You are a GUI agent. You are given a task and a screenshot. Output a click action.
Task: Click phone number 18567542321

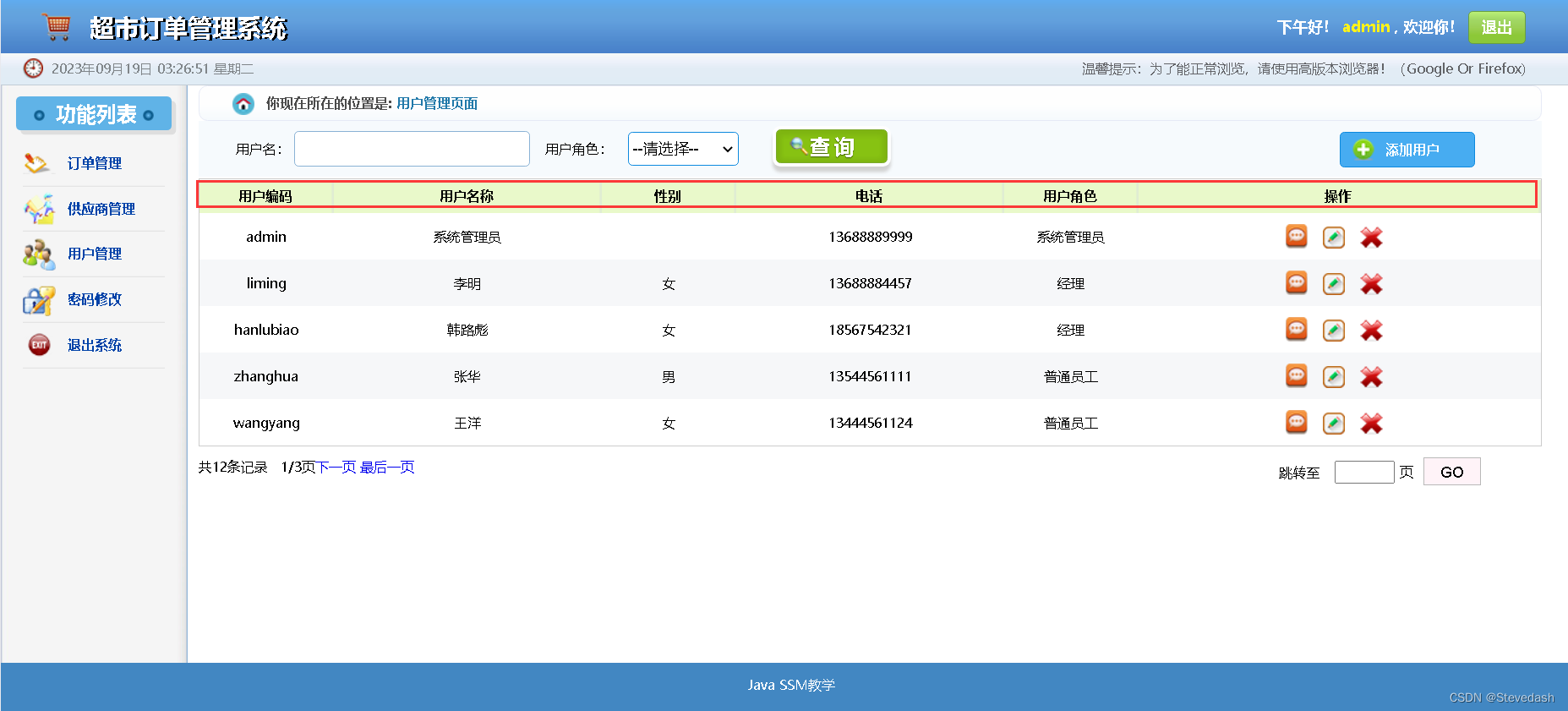pos(871,330)
